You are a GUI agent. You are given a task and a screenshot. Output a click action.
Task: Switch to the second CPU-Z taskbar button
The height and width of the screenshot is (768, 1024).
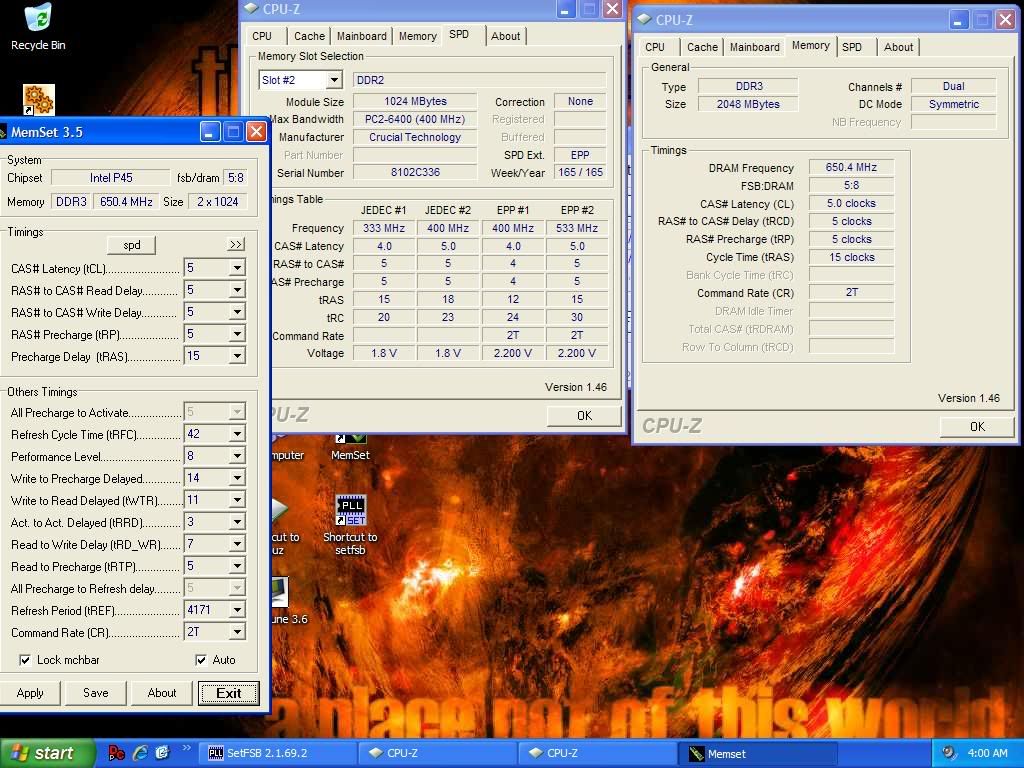[598, 754]
